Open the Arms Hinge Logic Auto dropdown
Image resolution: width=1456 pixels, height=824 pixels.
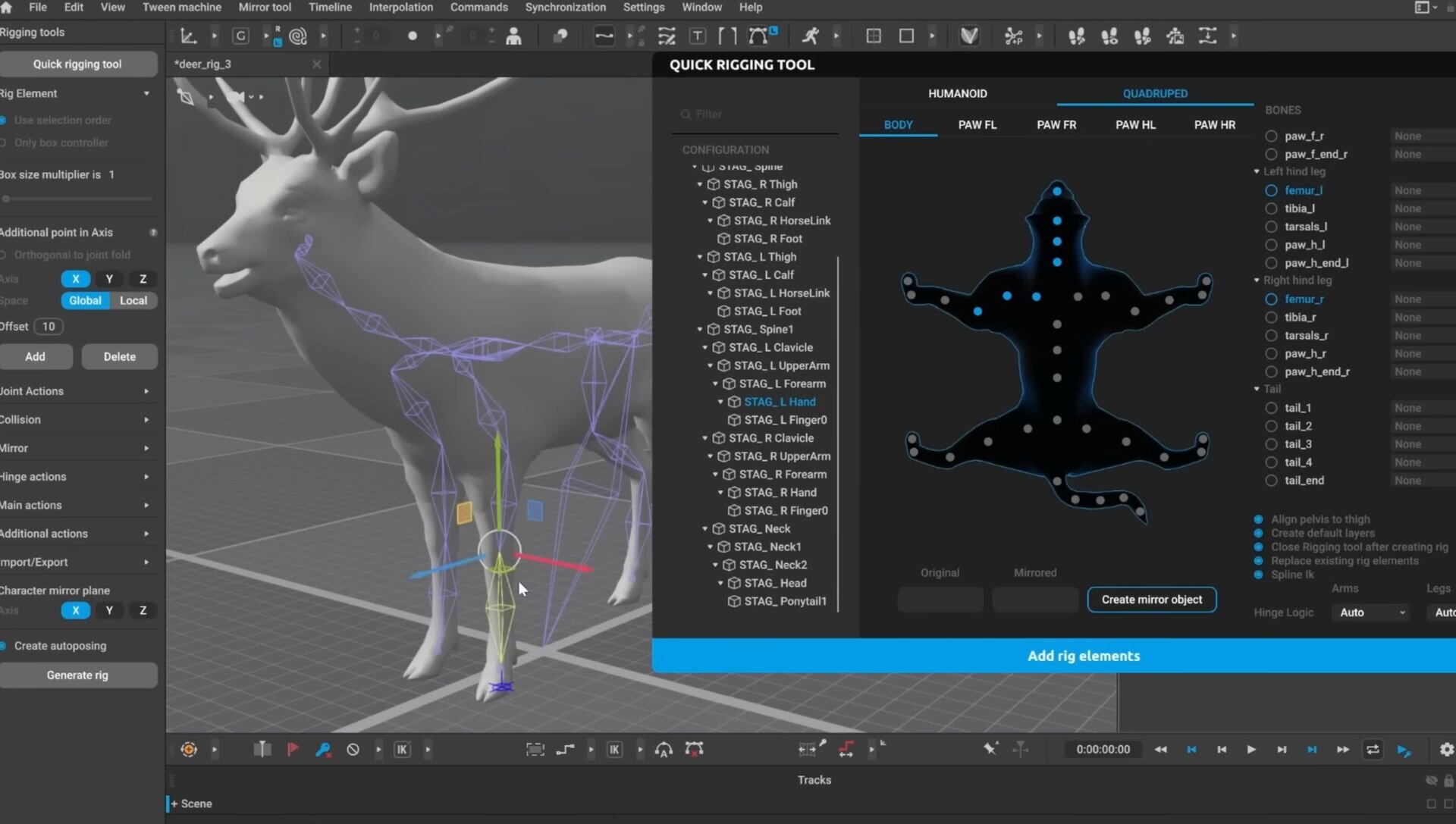click(x=1371, y=613)
